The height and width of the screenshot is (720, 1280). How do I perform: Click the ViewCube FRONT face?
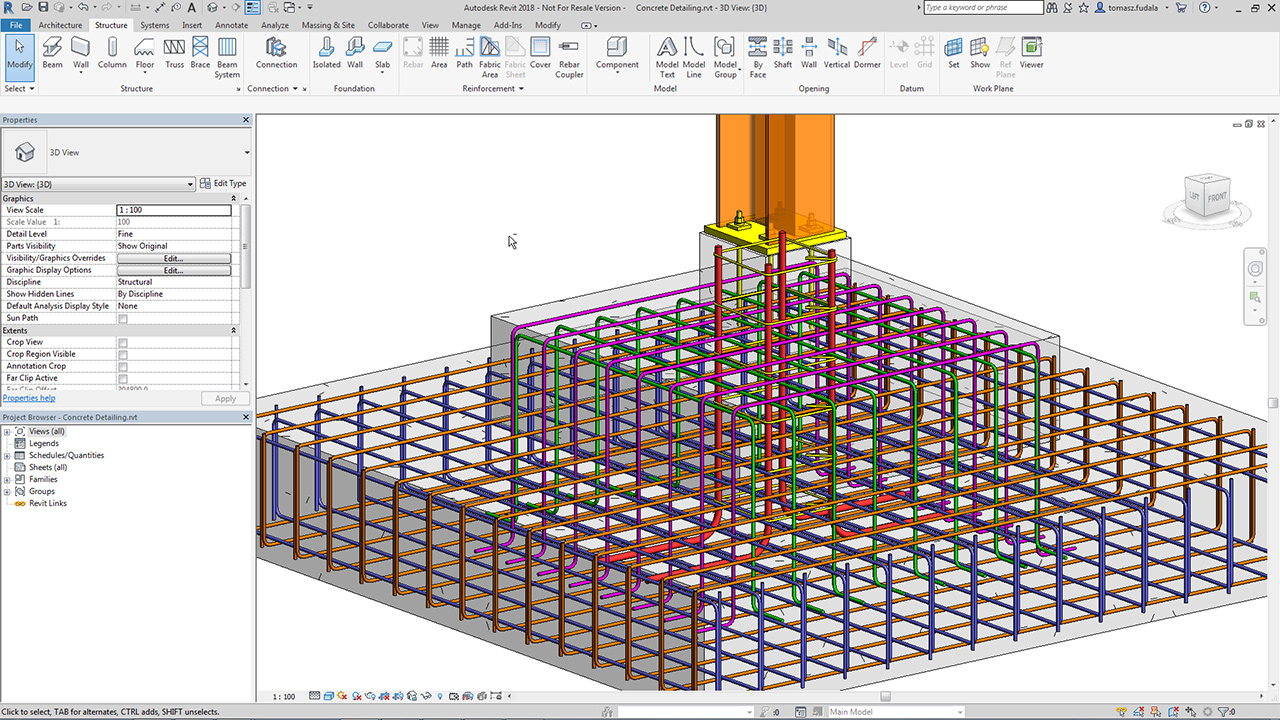coord(1216,197)
